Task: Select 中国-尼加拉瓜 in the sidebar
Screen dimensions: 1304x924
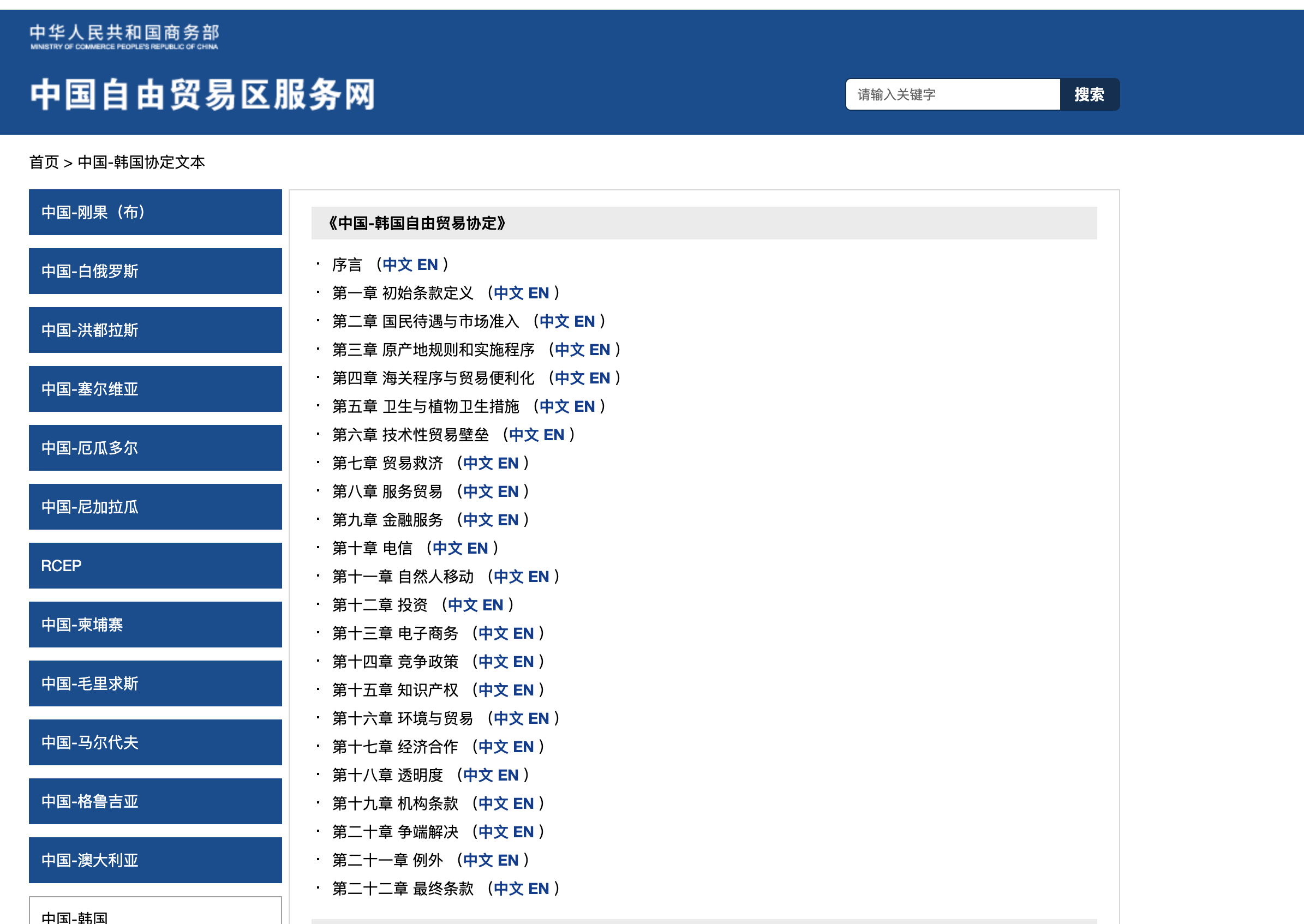Action: pyautogui.click(x=155, y=507)
